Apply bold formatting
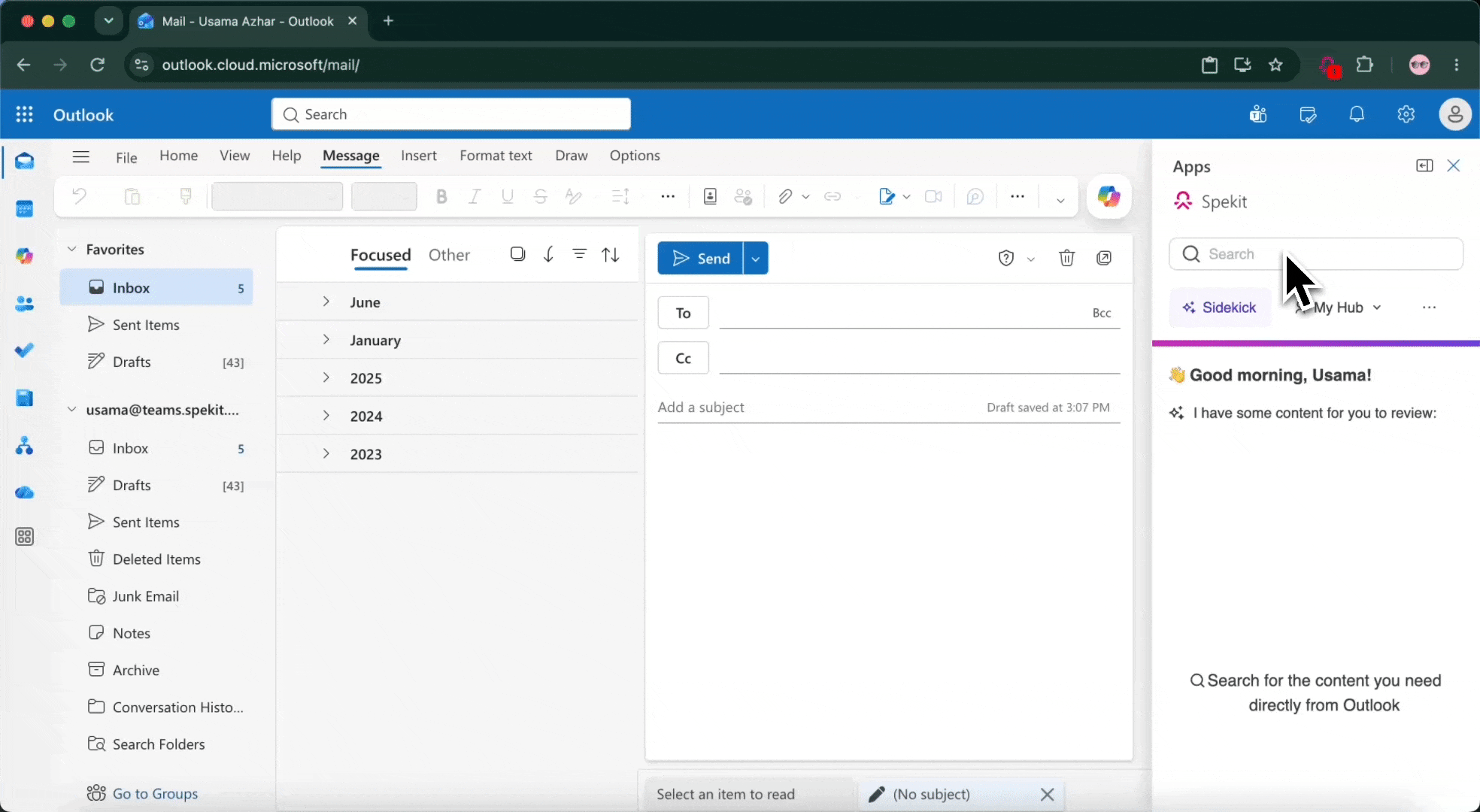The height and width of the screenshot is (812, 1480). [441, 196]
